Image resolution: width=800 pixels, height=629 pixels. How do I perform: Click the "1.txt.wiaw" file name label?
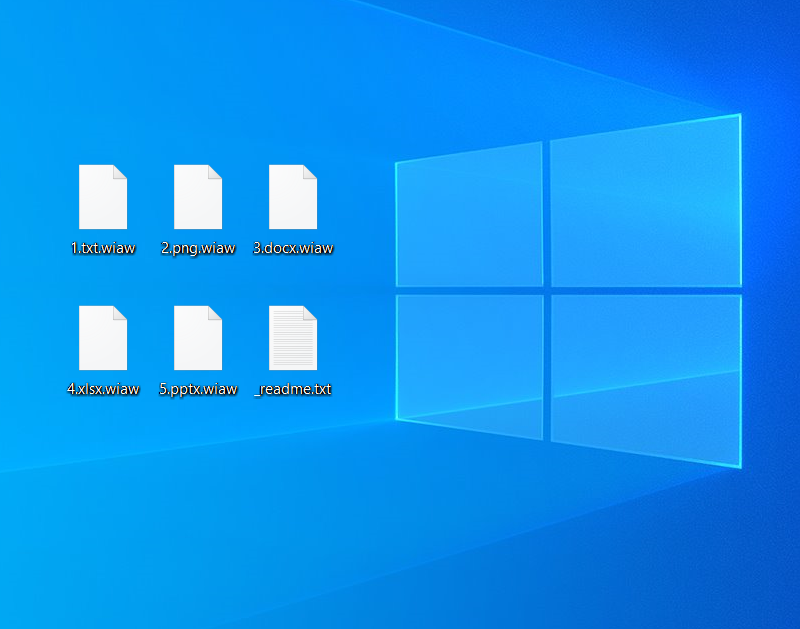pyautogui.click(x=103, y=249)
